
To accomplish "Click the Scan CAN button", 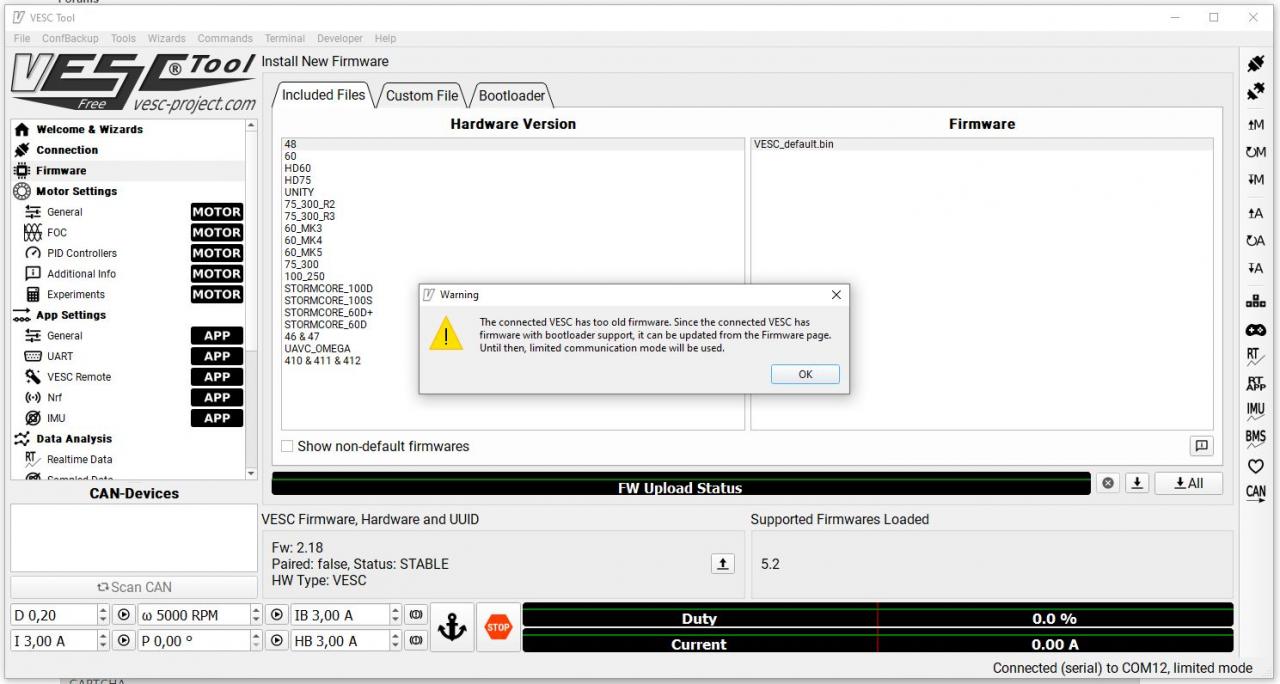I will (x=134, y=587).
